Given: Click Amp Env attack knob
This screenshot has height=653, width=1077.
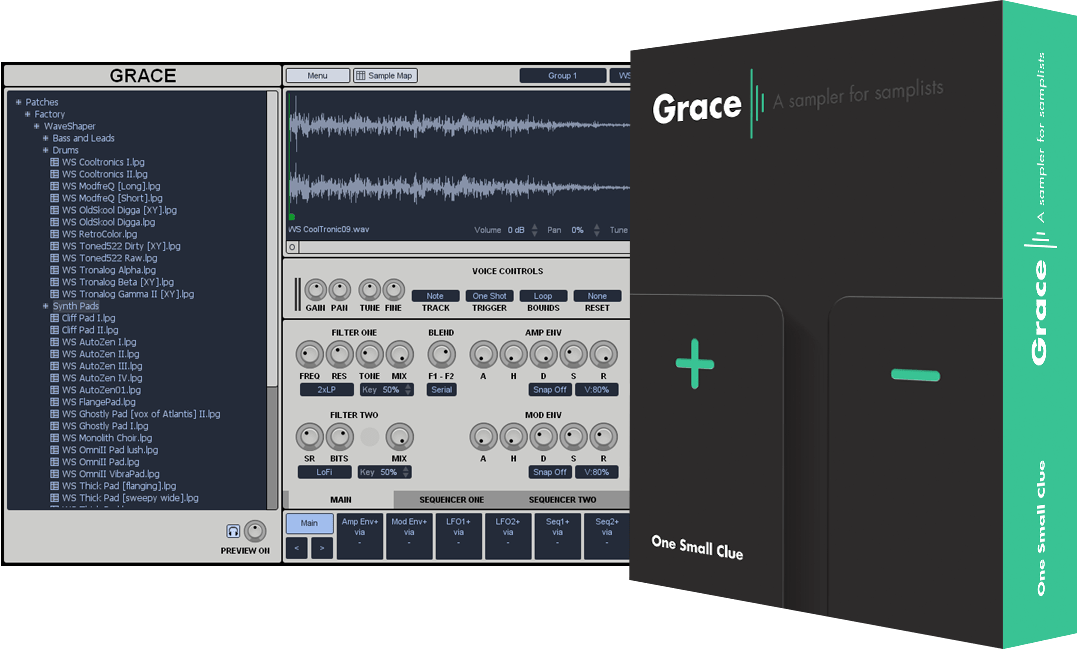Looking at the screenshot, I should tap(483, 355).
